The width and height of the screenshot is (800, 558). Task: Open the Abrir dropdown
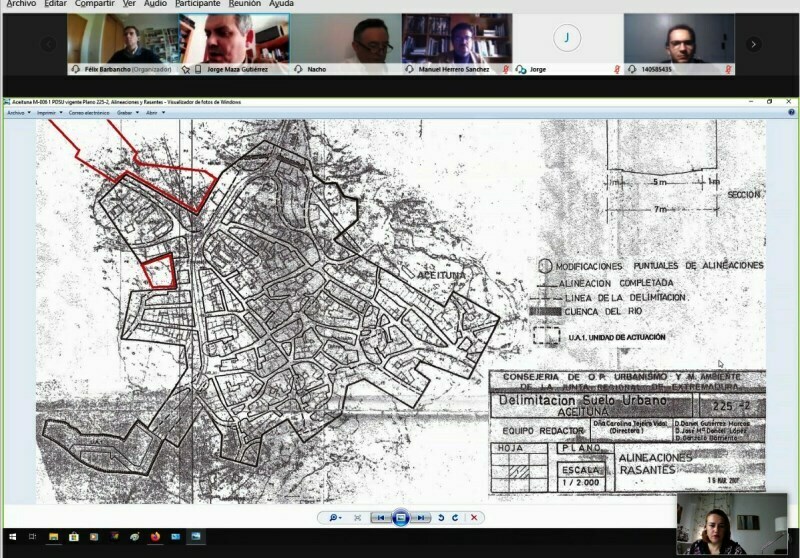coord(156,113)
